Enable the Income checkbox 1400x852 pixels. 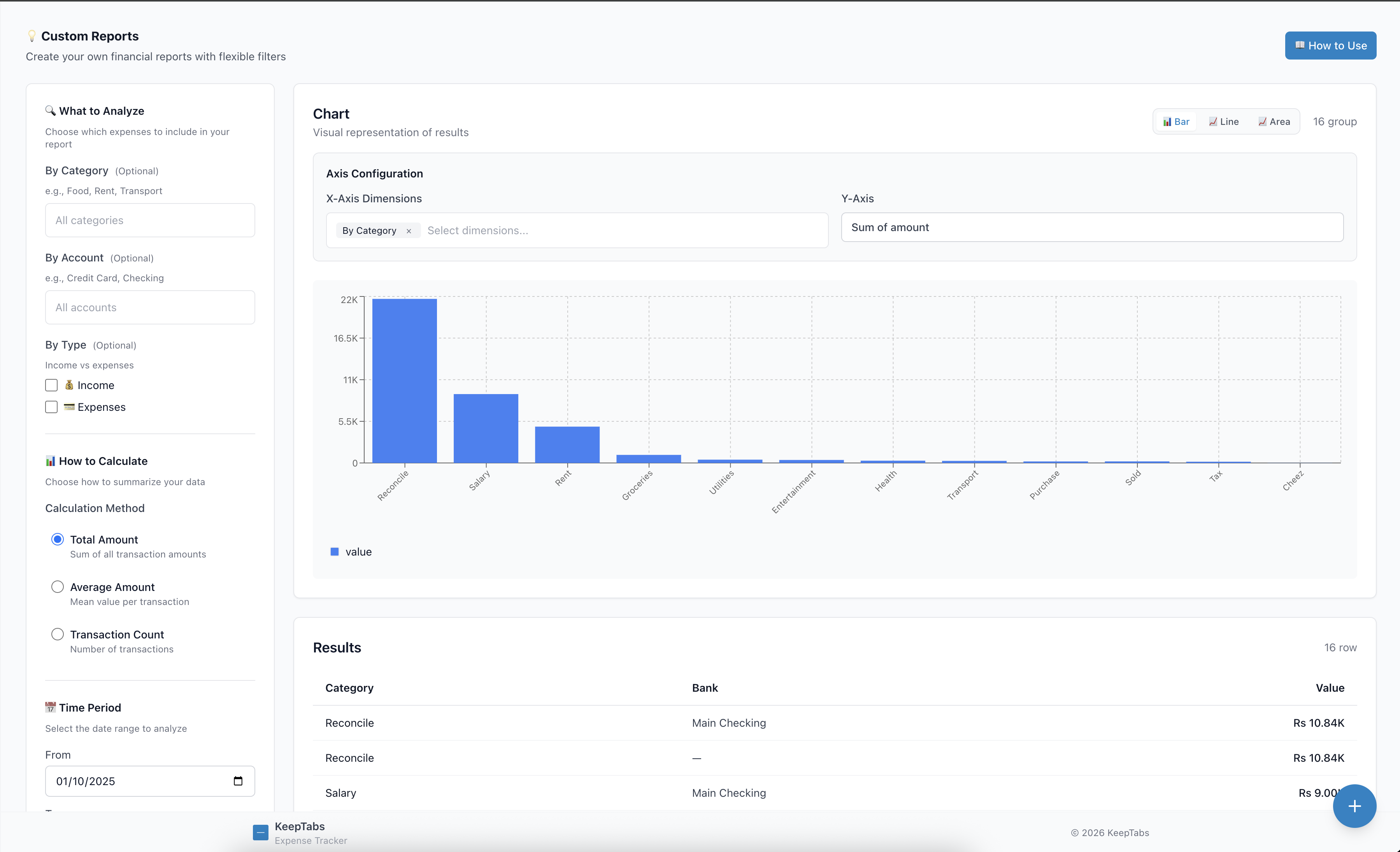click(x=51, y=385)
